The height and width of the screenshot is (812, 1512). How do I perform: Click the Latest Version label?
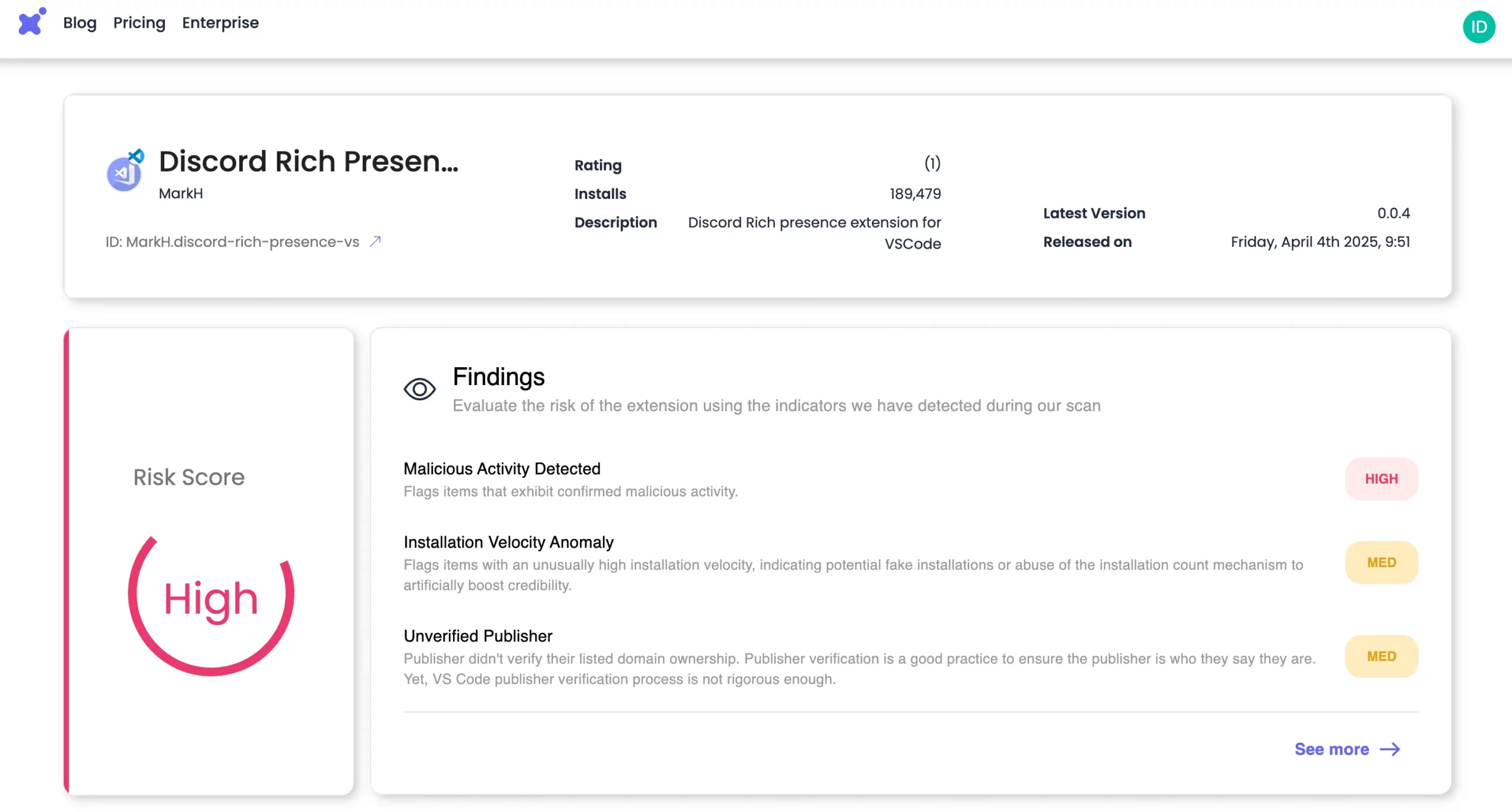point(1094,213)
